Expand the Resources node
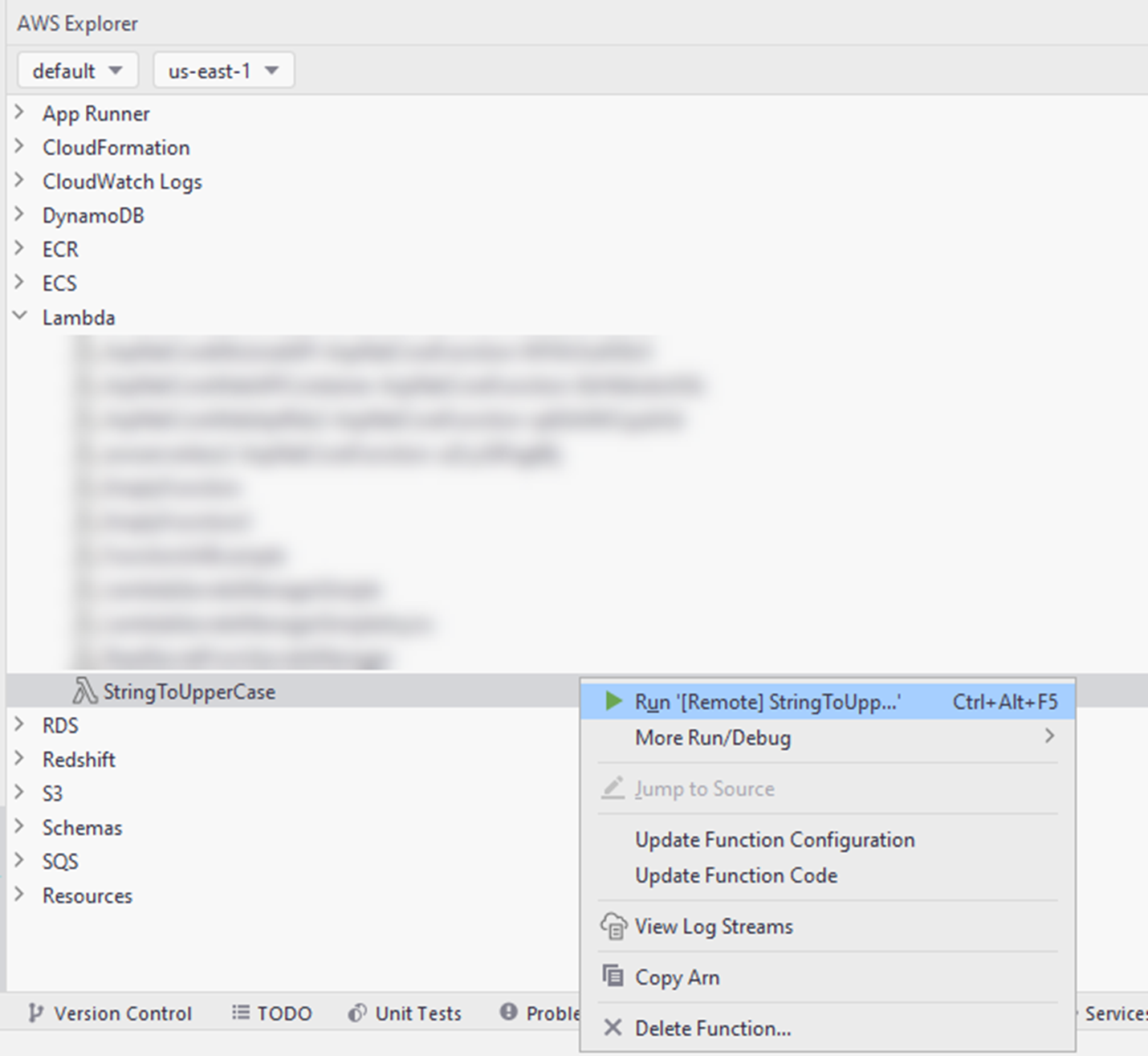This screenshot has width=1148, height=1056. 20,895
